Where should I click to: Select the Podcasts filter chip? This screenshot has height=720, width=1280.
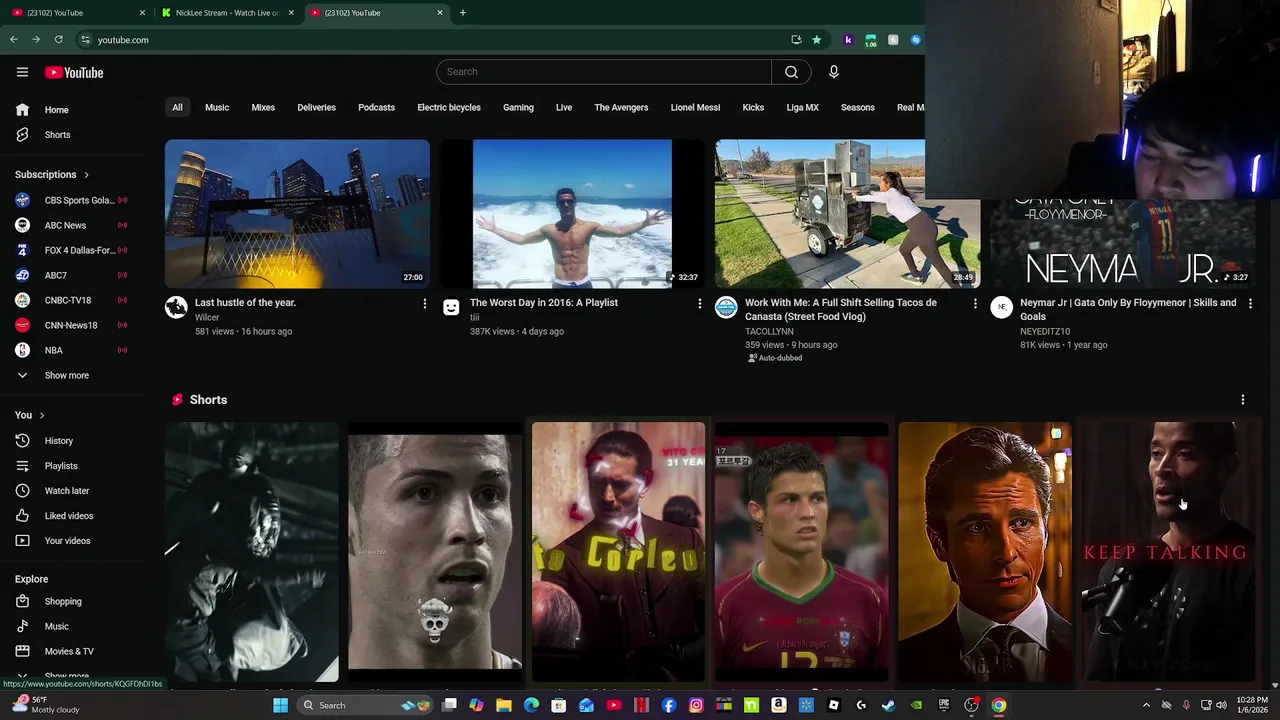[x=377, y=107]
